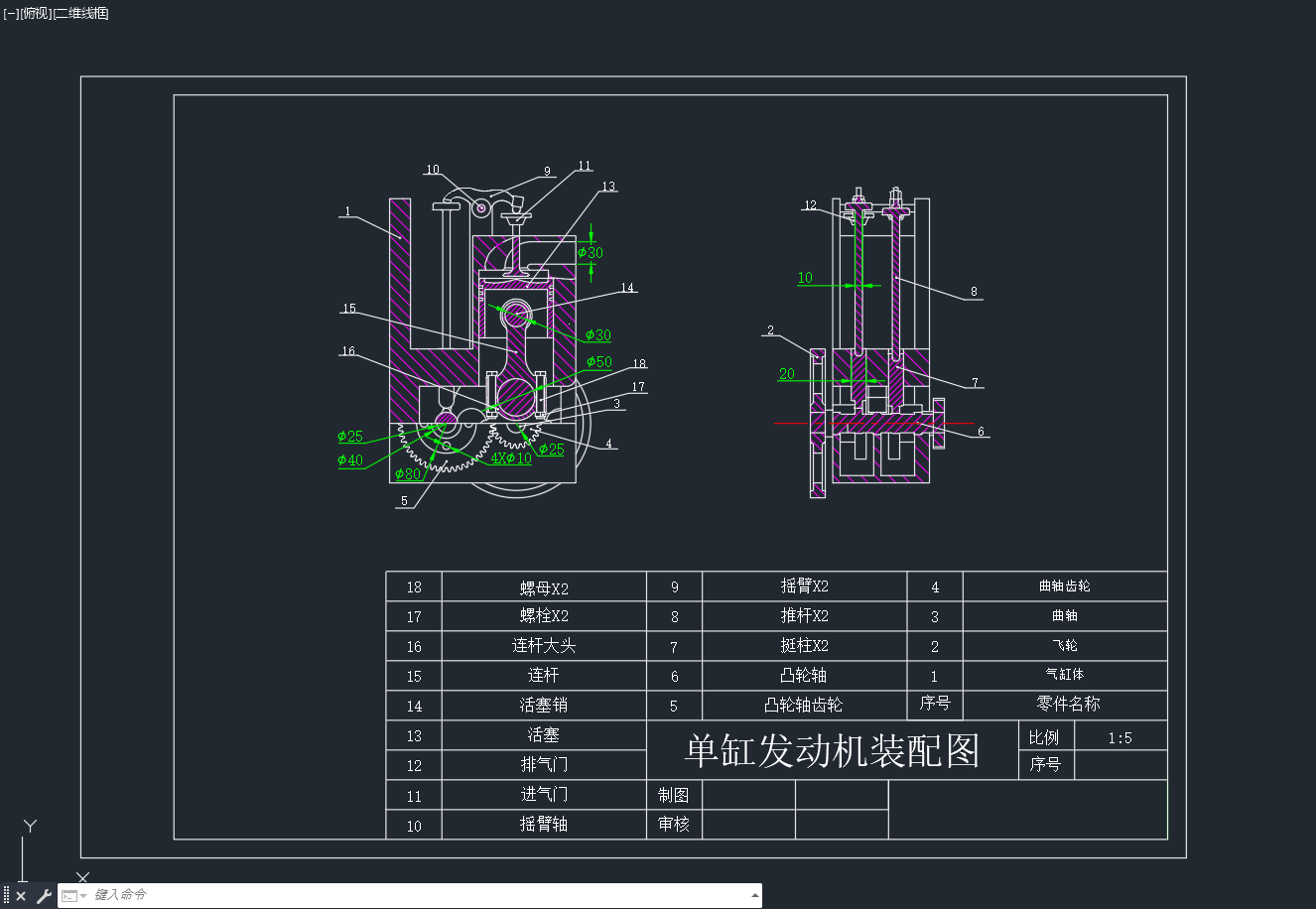Select the 曲轴齿轮 parts list cell
This screenshot has height=909, width=1316.
tap(1065, 586)
